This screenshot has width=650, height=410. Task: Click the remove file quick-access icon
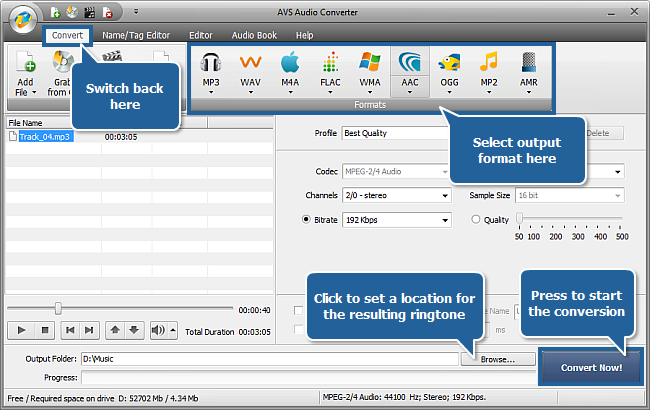click(x=107, y=13)
